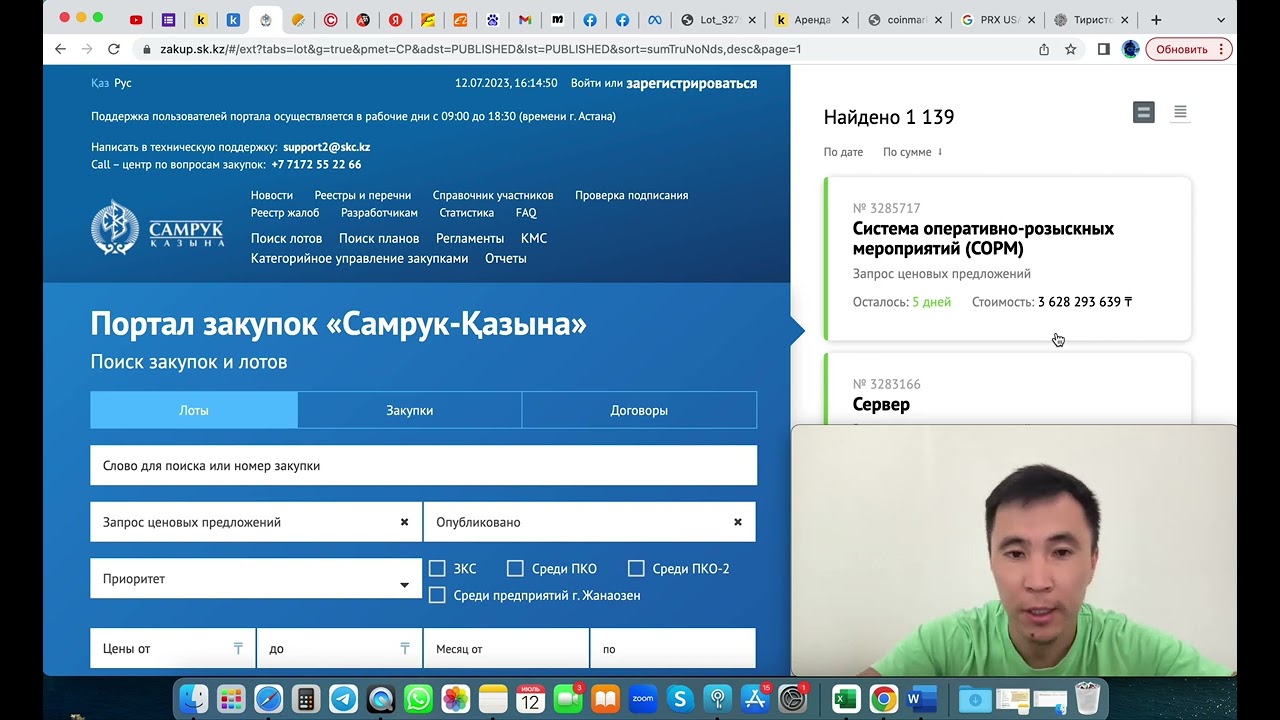Select the Закупки tab
The image size is (1280, 720).
410,410
